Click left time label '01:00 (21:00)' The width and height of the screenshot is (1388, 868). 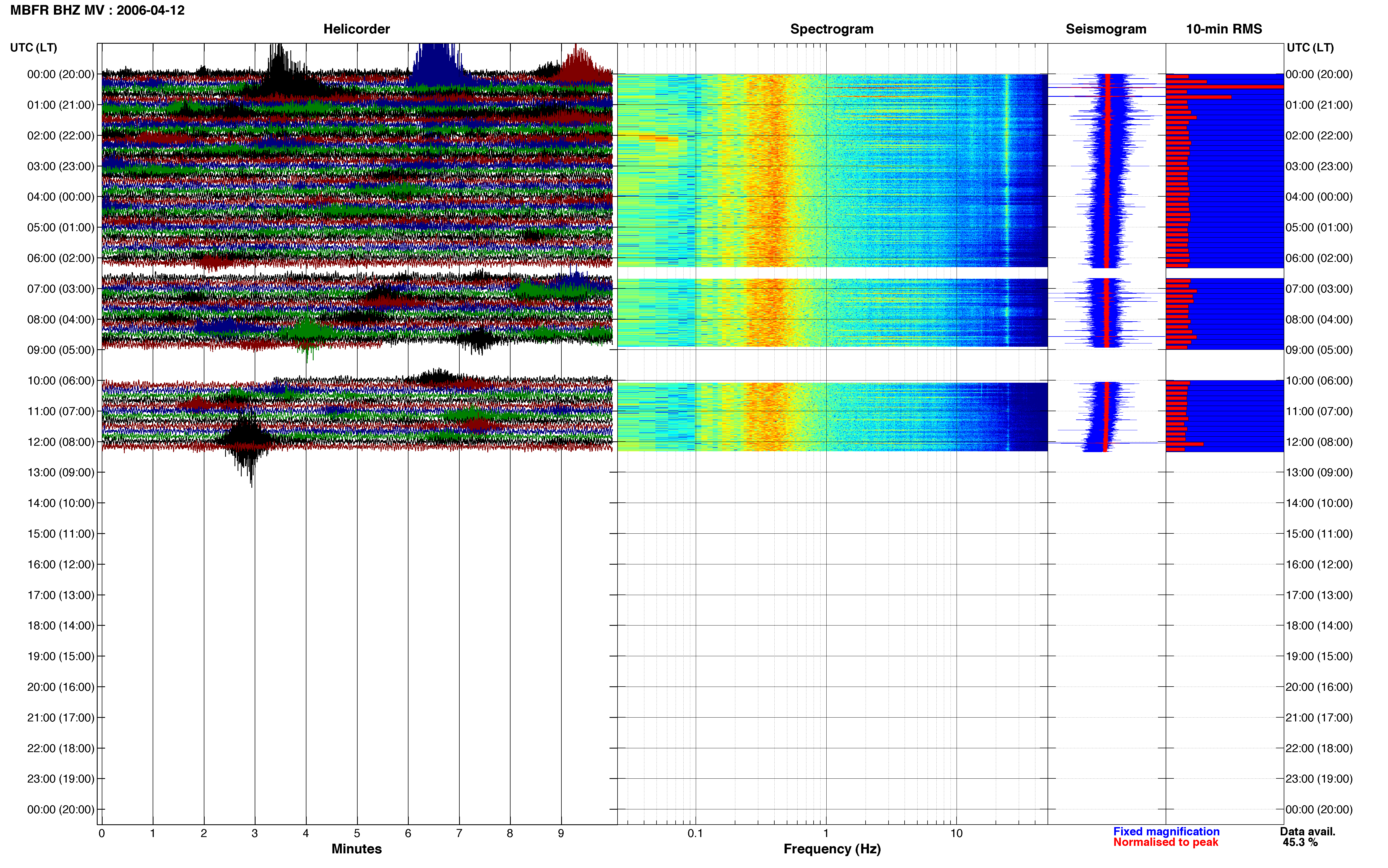[60, 105]
